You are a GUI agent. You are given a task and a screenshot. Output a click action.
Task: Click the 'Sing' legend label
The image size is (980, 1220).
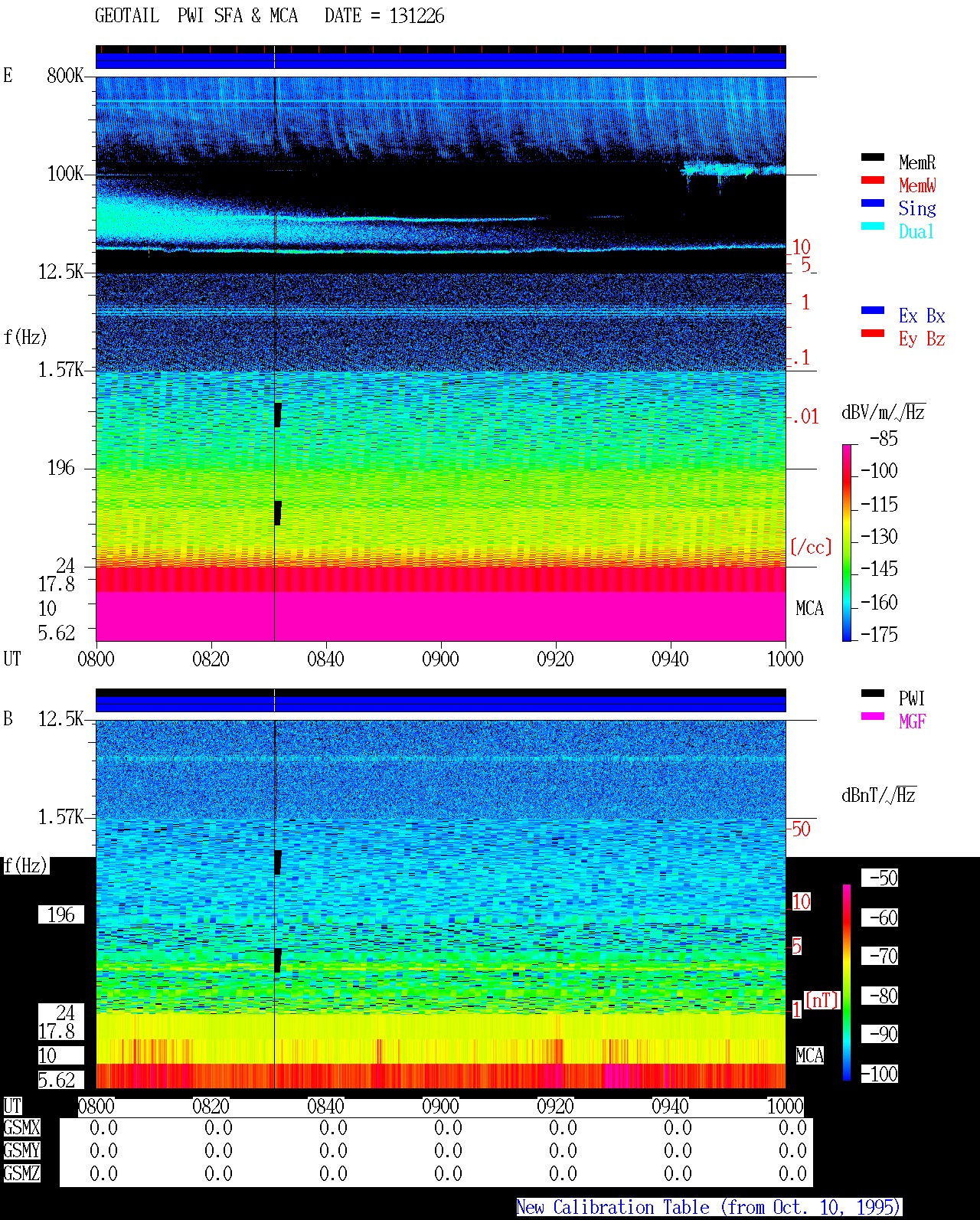pos(917,208)
